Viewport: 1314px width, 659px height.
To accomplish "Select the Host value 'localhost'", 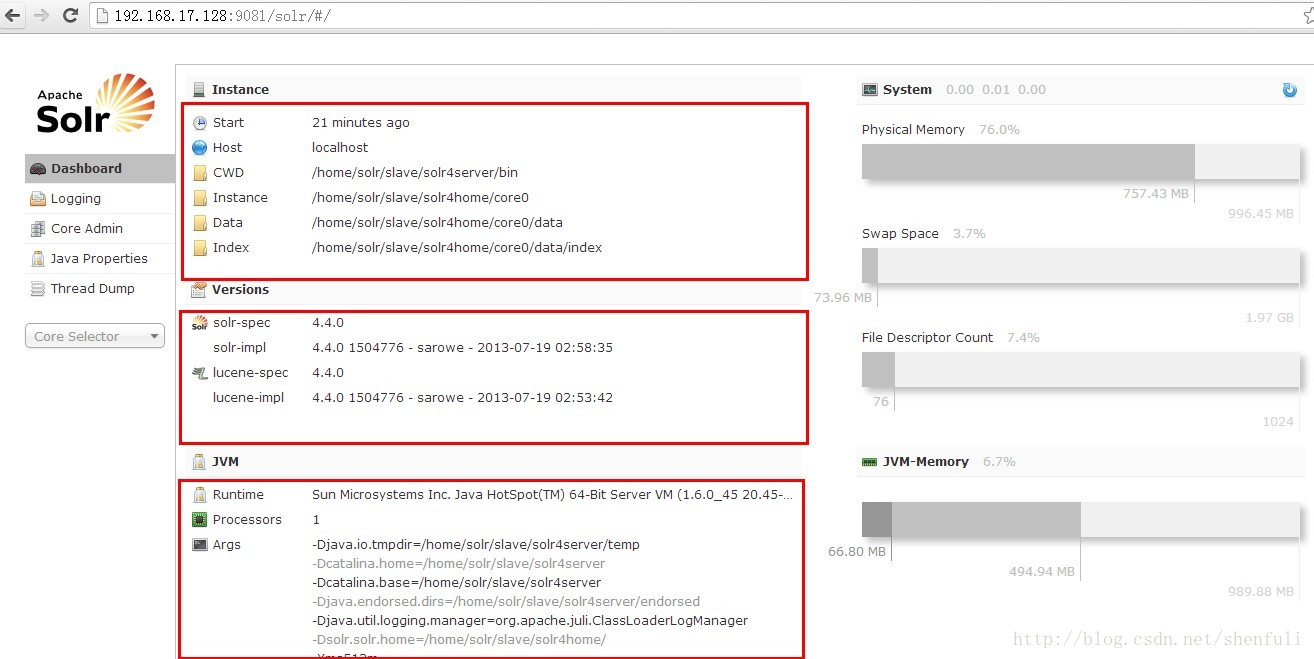I will pyautogui.click(x=340, y=147).
